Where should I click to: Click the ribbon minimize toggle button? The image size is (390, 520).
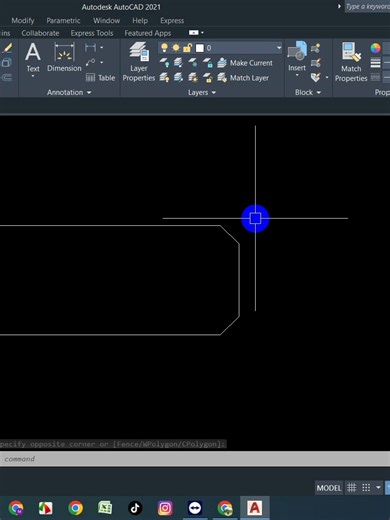click(x=194, y=33)
